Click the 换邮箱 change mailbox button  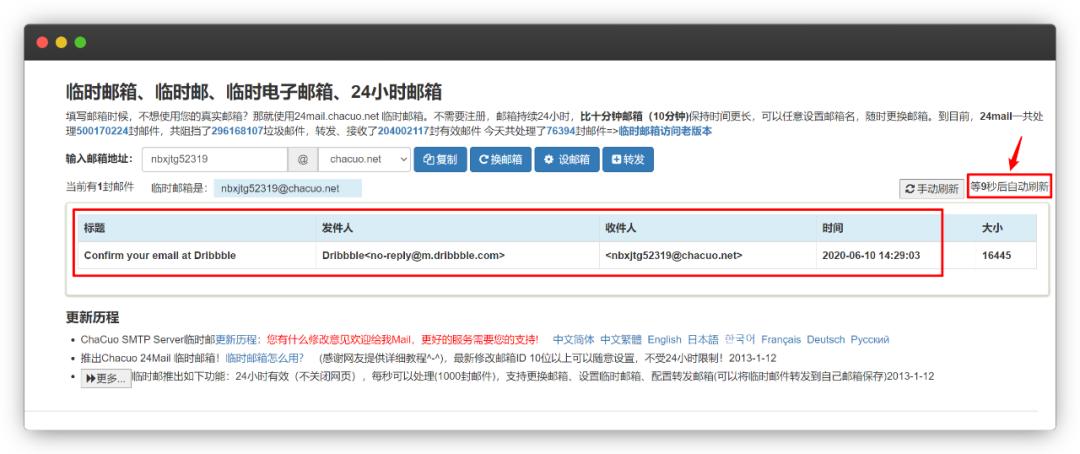click(501, 159)
